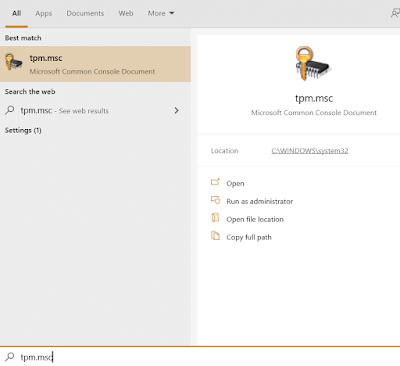Viewport: 400px width, 366px height.
Task: Click the Search the web heading
Action: click(x=30, y=92)
